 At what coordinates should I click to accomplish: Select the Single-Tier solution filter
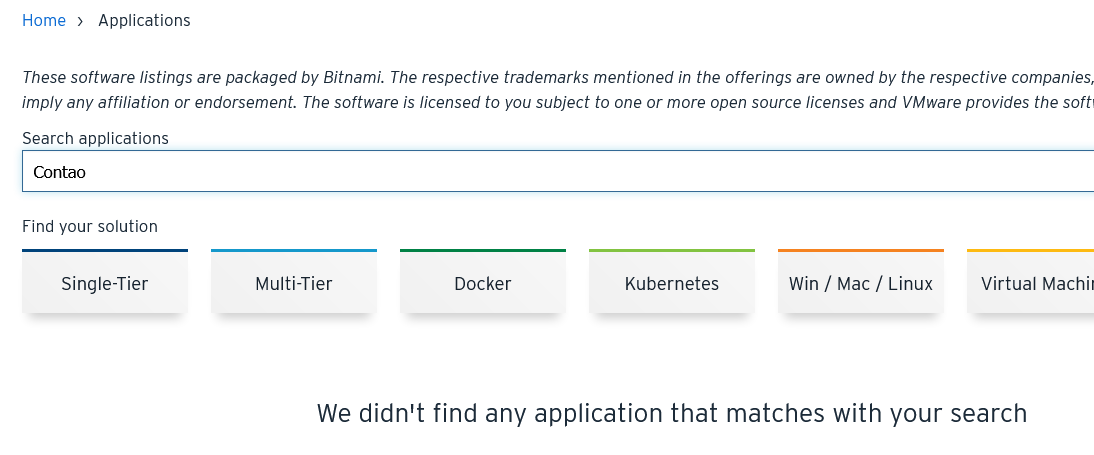click(105, 283)
